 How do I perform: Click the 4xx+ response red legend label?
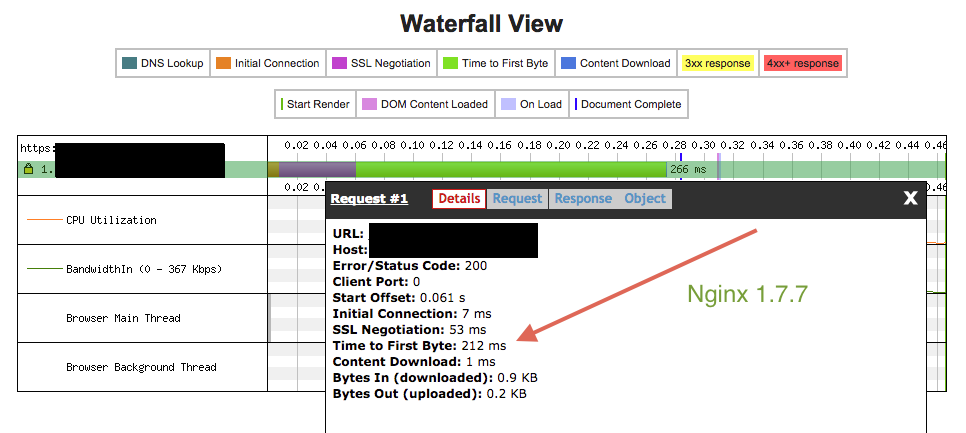click(x=803, y=63)
